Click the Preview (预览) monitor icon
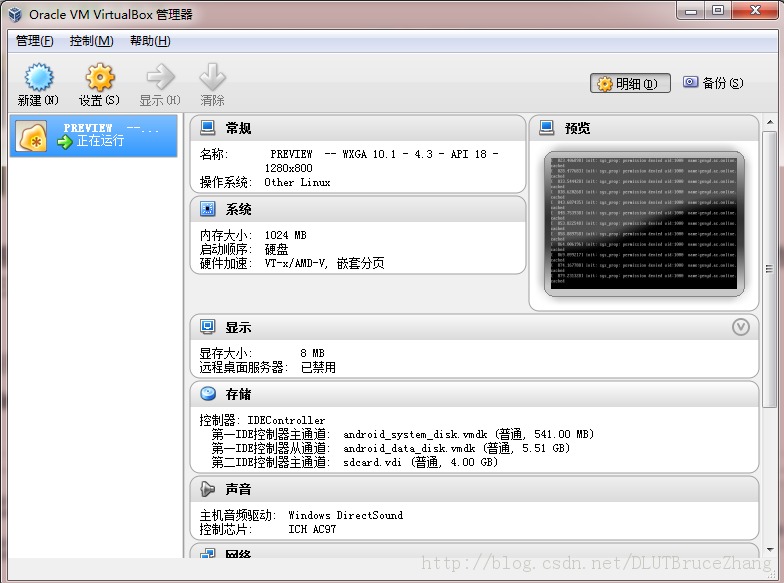Screen dimensions: 784x583 [547, 128]
